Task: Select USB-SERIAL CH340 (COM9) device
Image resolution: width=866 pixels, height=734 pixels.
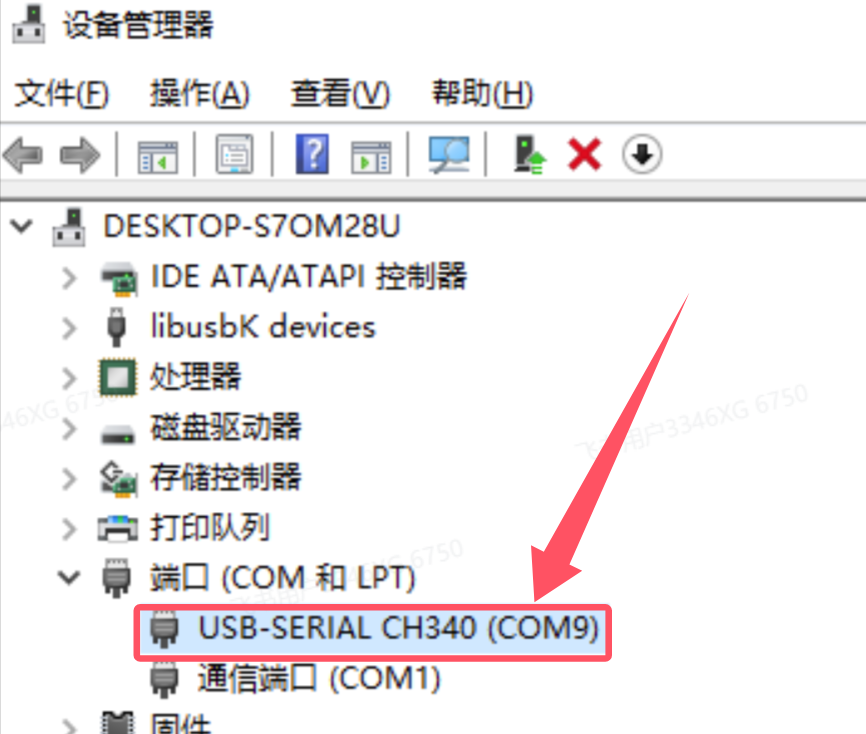Action: click(373, 631)
